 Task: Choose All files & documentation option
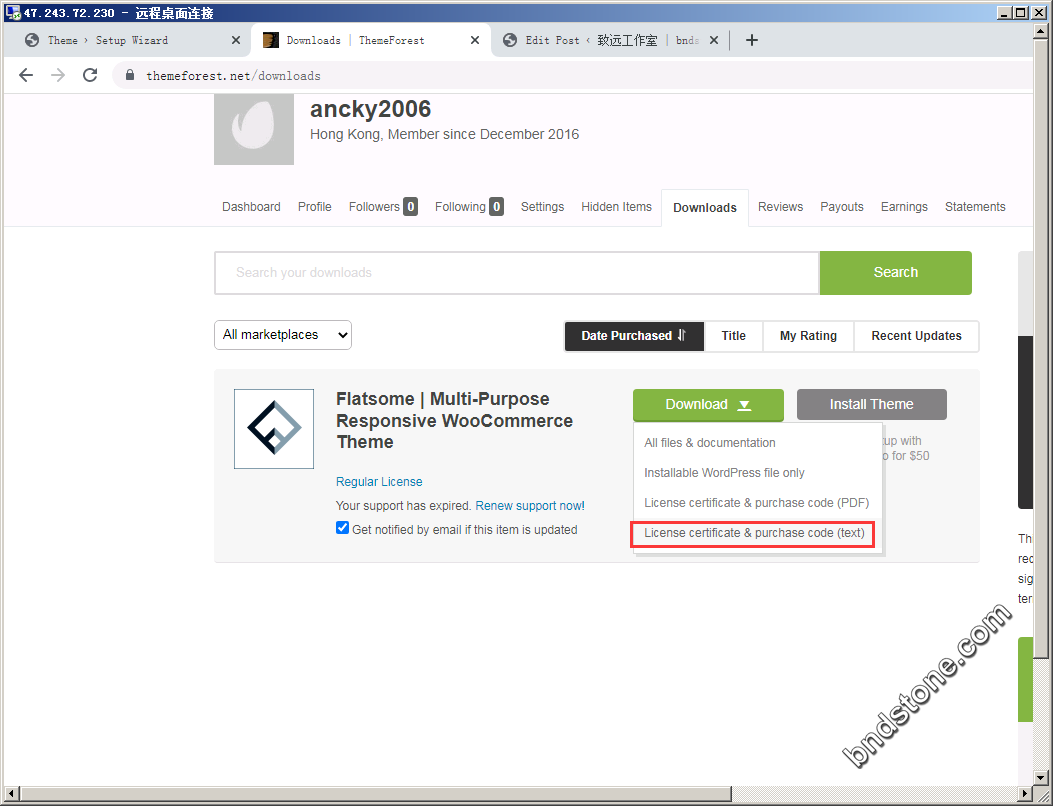click(x=710, y=443)
